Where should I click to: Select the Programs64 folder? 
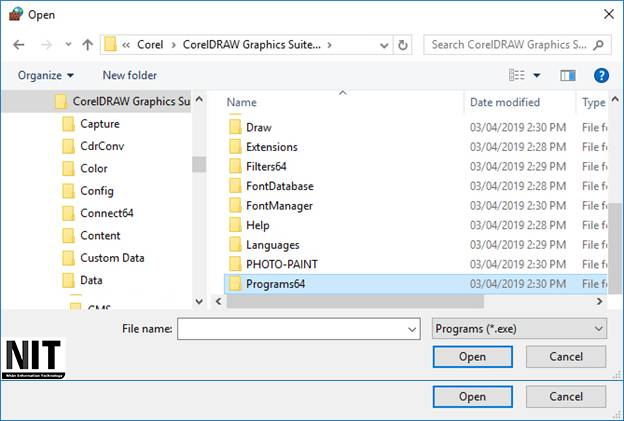415,284
